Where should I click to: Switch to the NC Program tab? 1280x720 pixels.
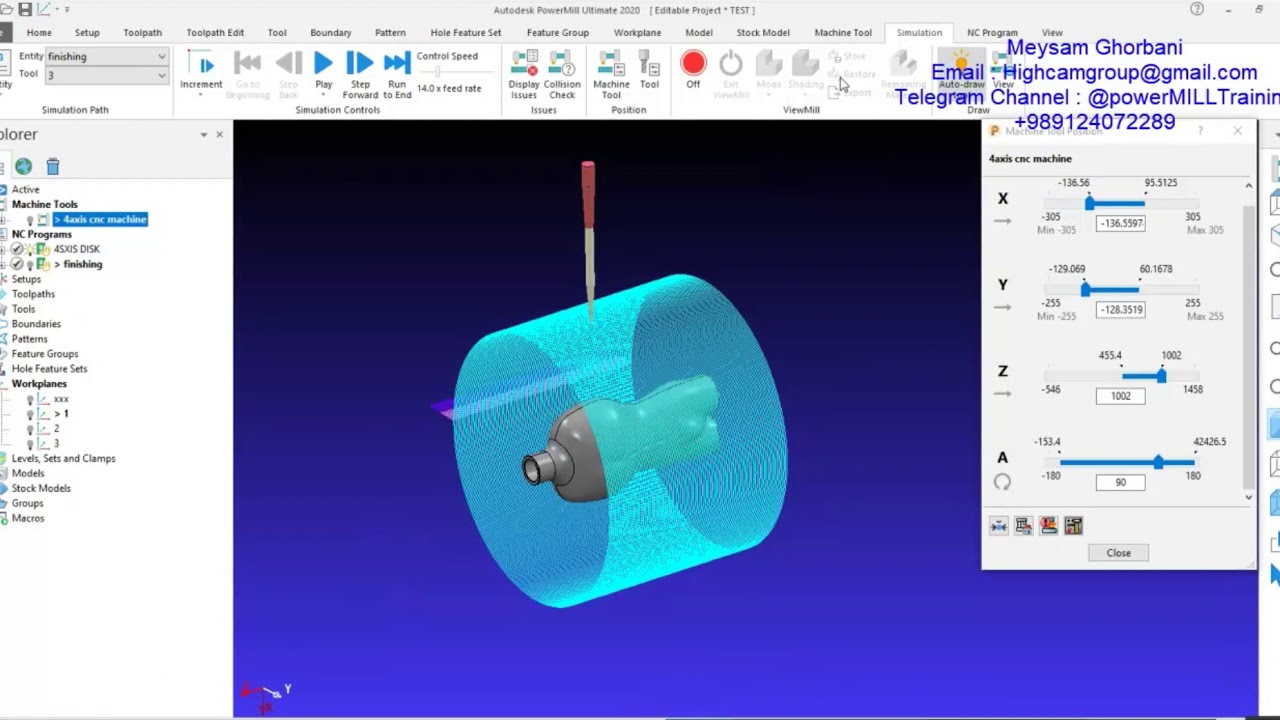pos(992,33)
